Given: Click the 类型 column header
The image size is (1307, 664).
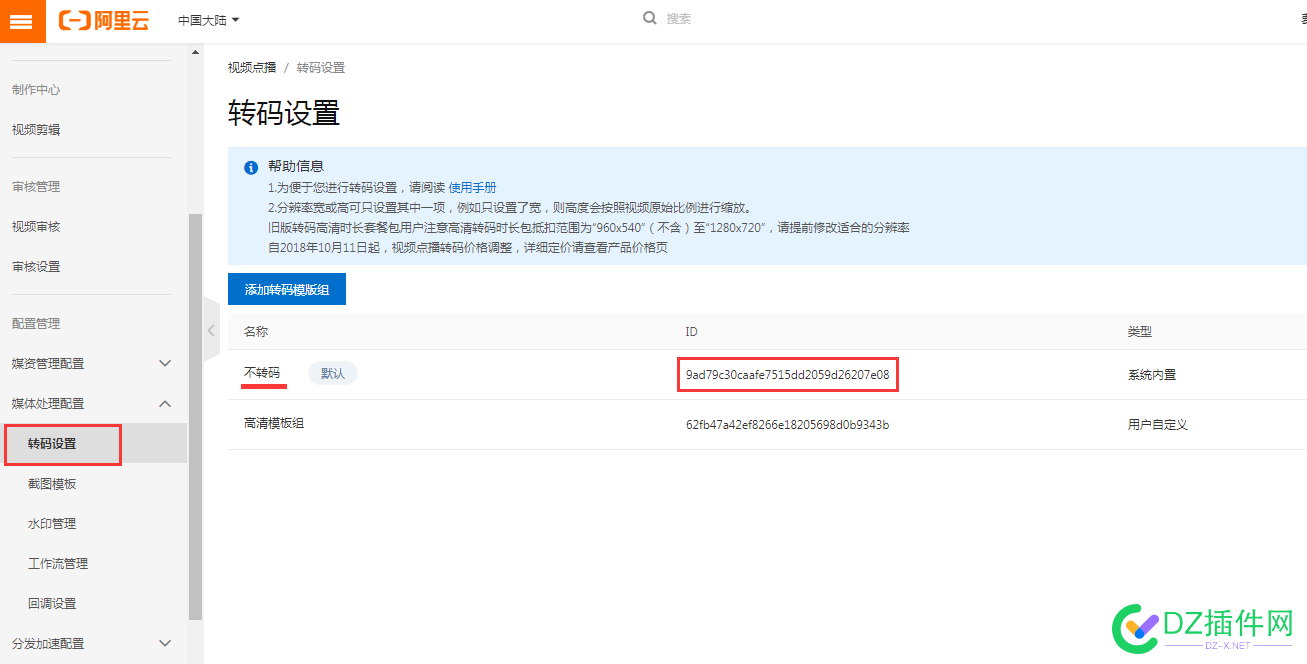Looking at the screenshot, I should tap(1140, 331).
